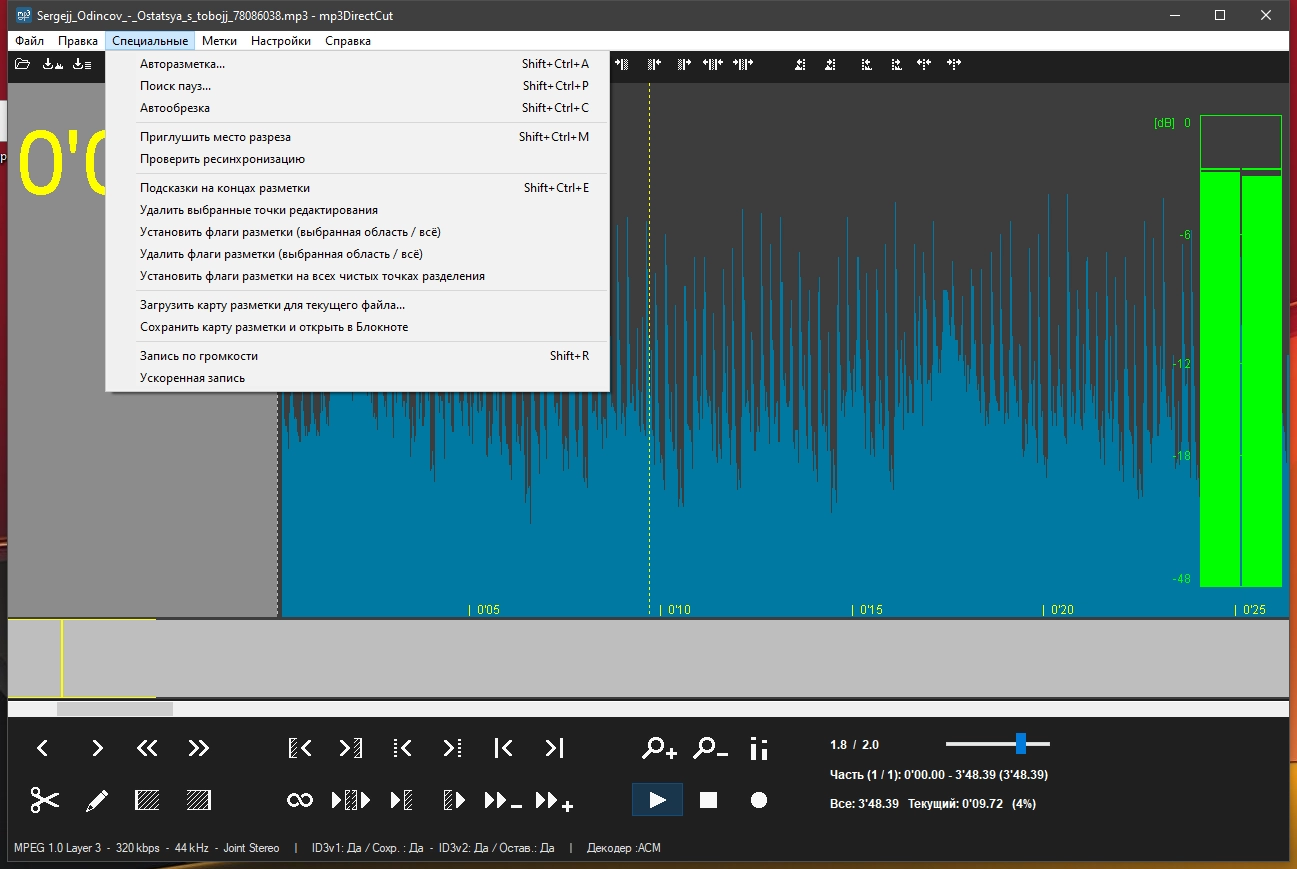Screen dimensions: 1297x869
Task: Click the fast-forward double arrow icon
Action: pos(199,748)
